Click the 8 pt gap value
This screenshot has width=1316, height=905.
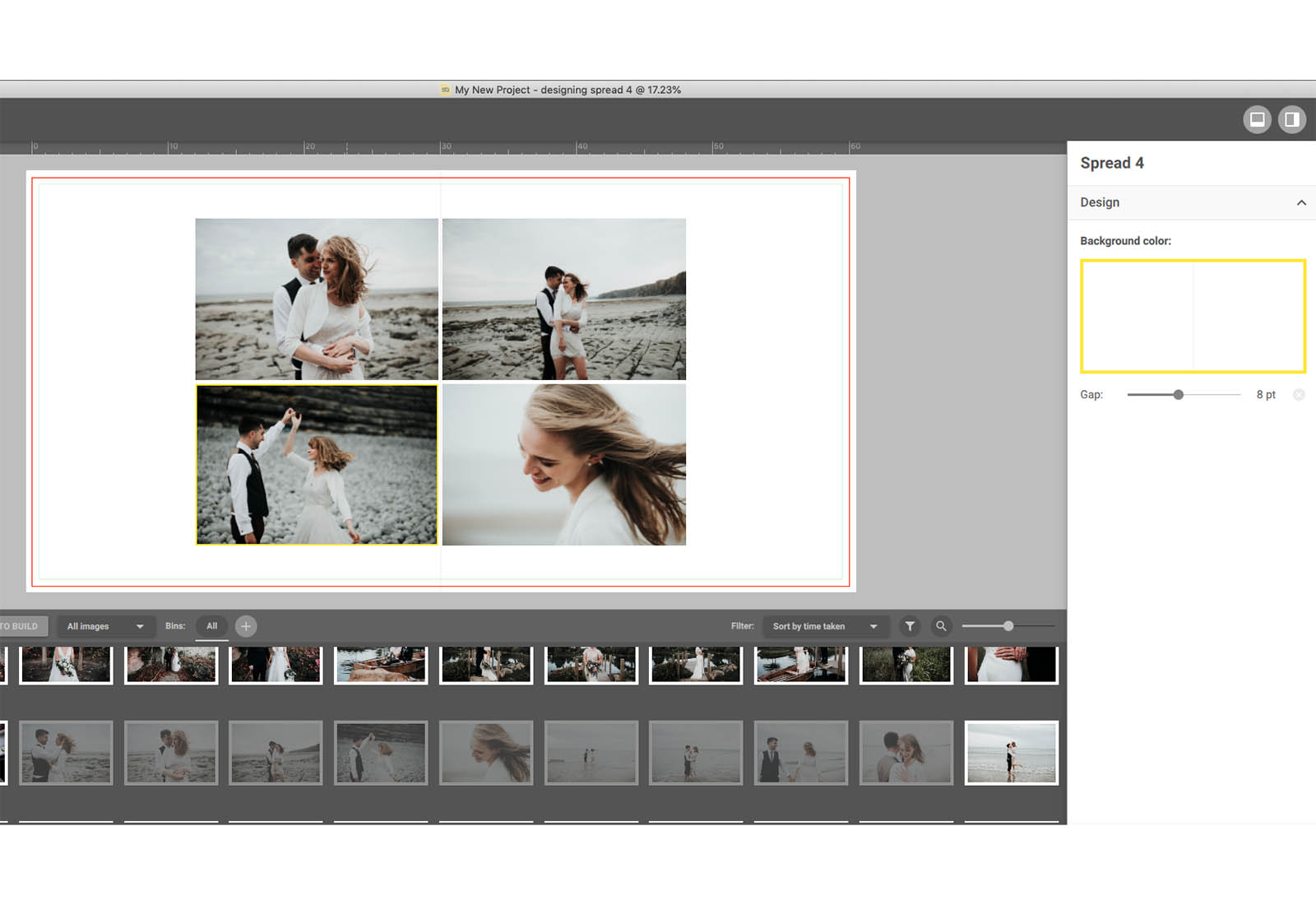click(1266, 395)
